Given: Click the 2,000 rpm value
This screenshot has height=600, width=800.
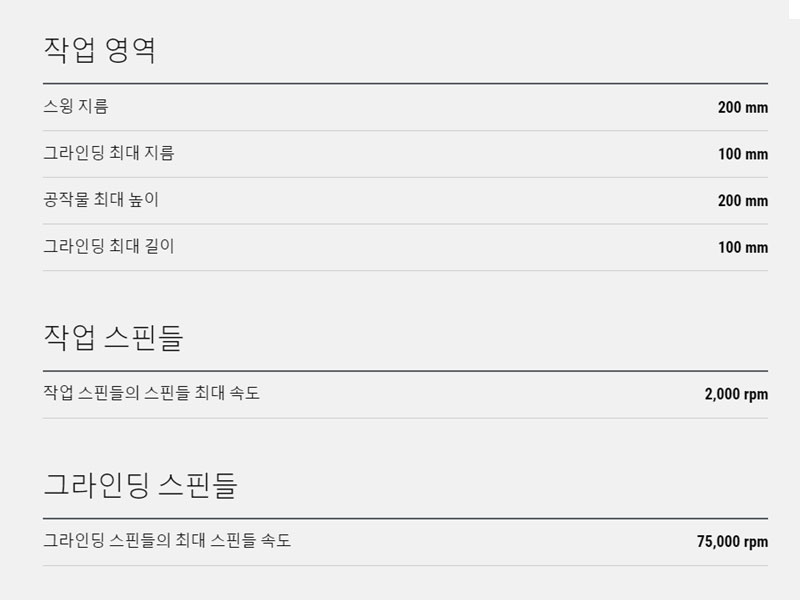Looking at the screenshot, I should (736, 394).
